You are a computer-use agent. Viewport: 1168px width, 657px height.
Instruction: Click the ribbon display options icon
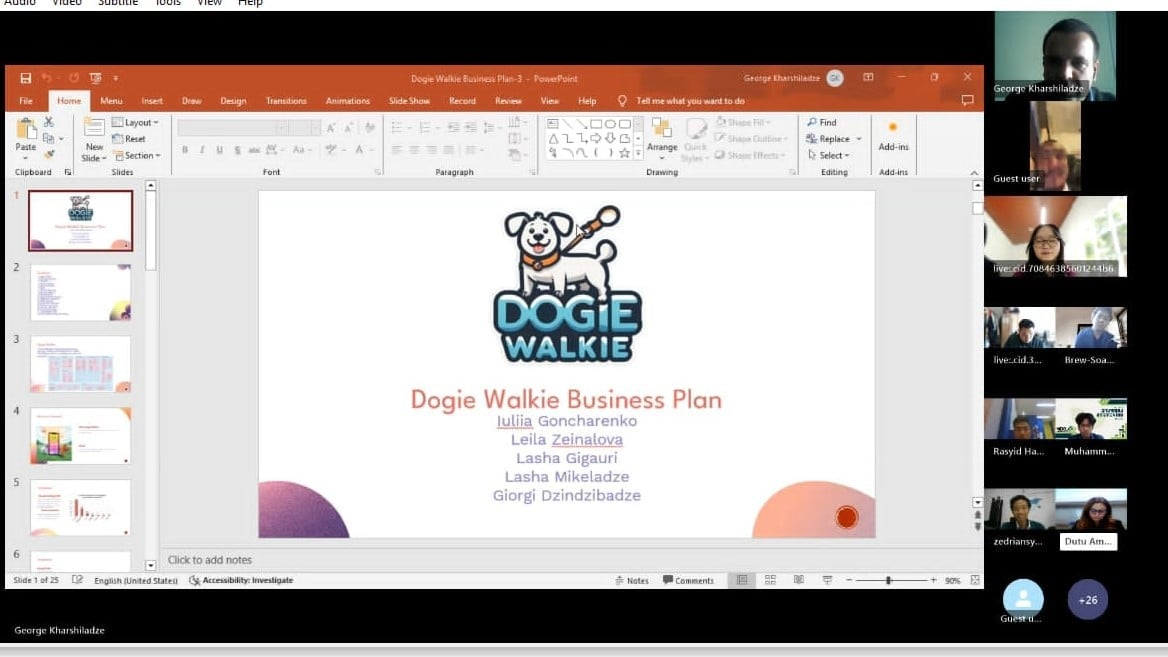coord(868,77)
